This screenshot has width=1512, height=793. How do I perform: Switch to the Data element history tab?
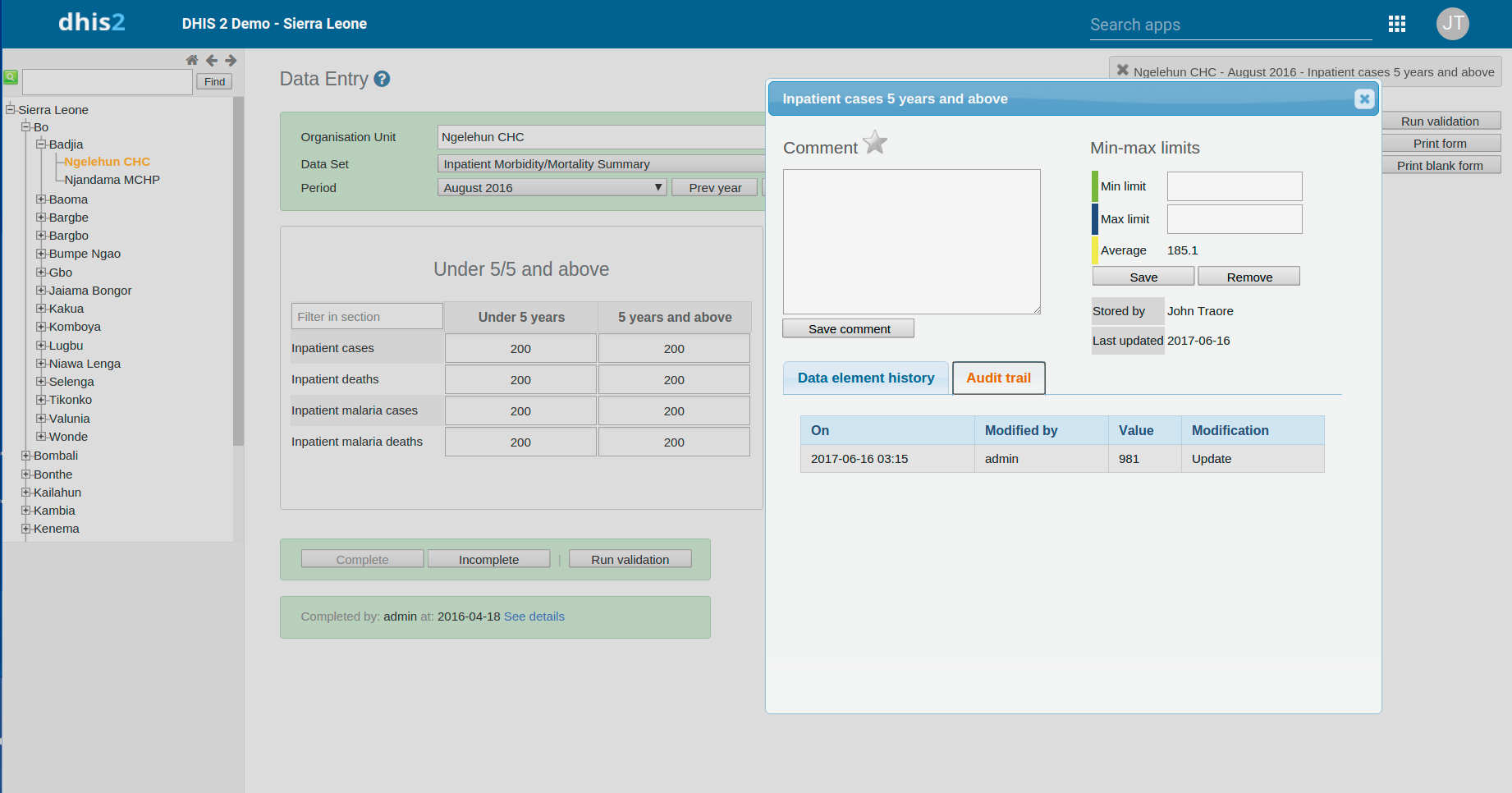(x=865, y=378)
